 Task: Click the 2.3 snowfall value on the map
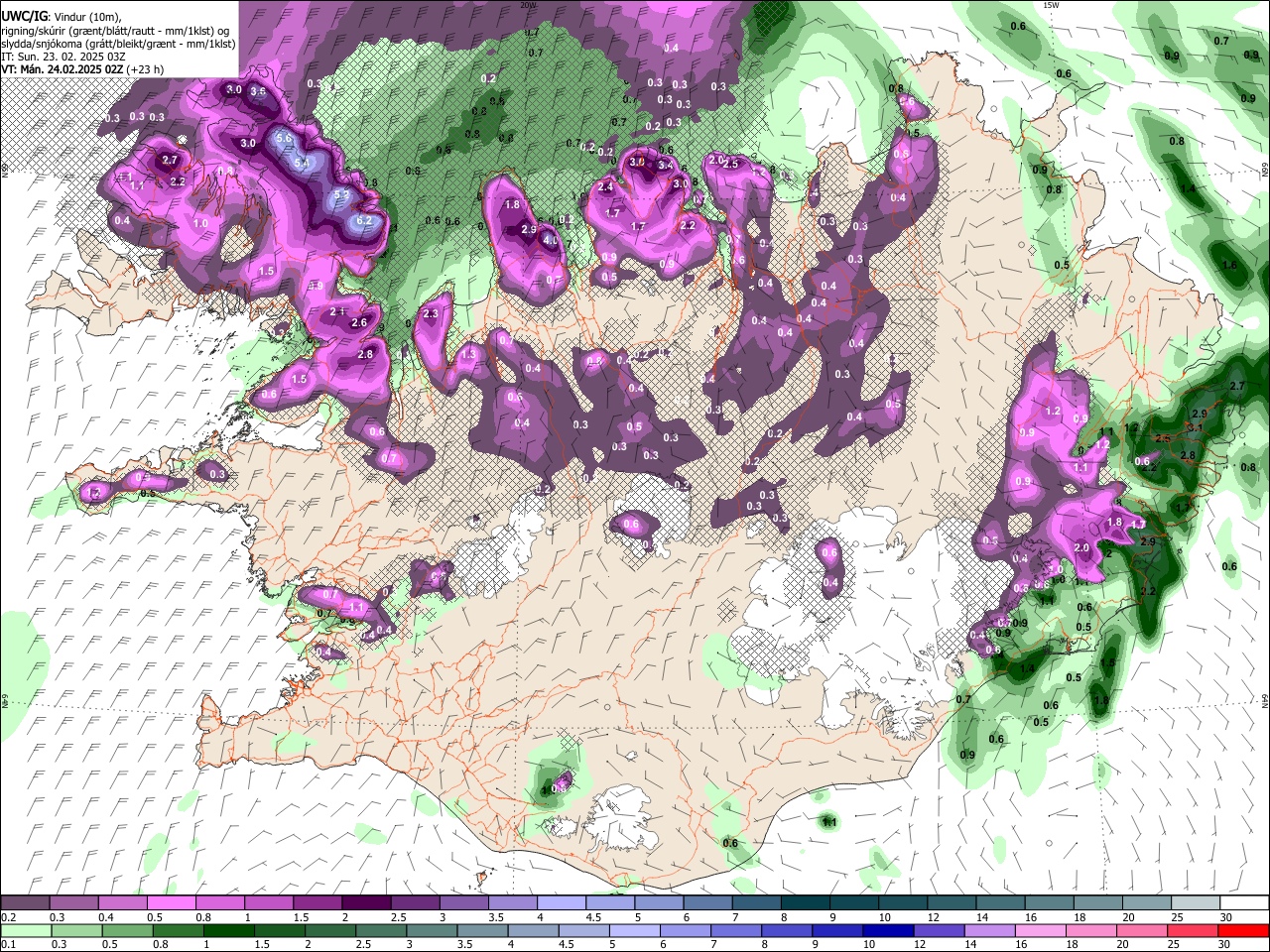click(x=430, y=313)
